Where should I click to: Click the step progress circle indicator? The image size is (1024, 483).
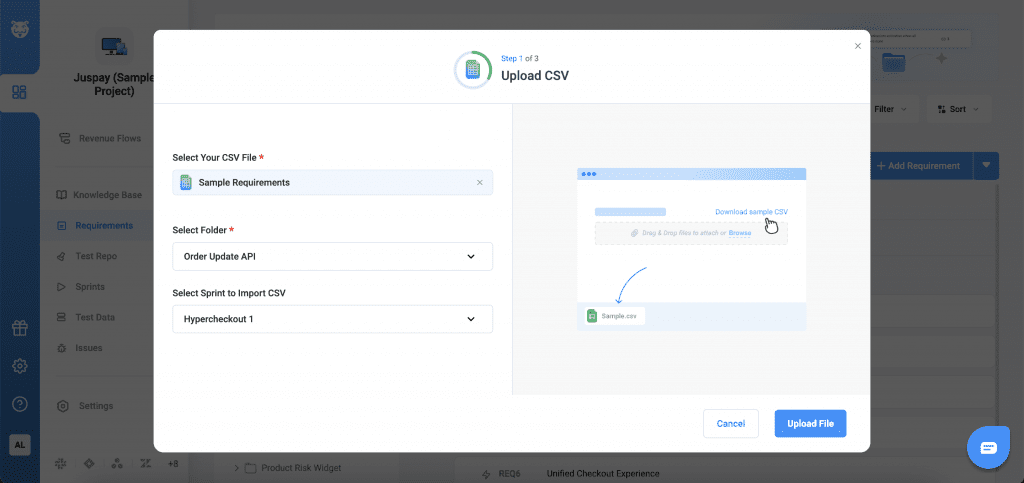tap(472, 70)
